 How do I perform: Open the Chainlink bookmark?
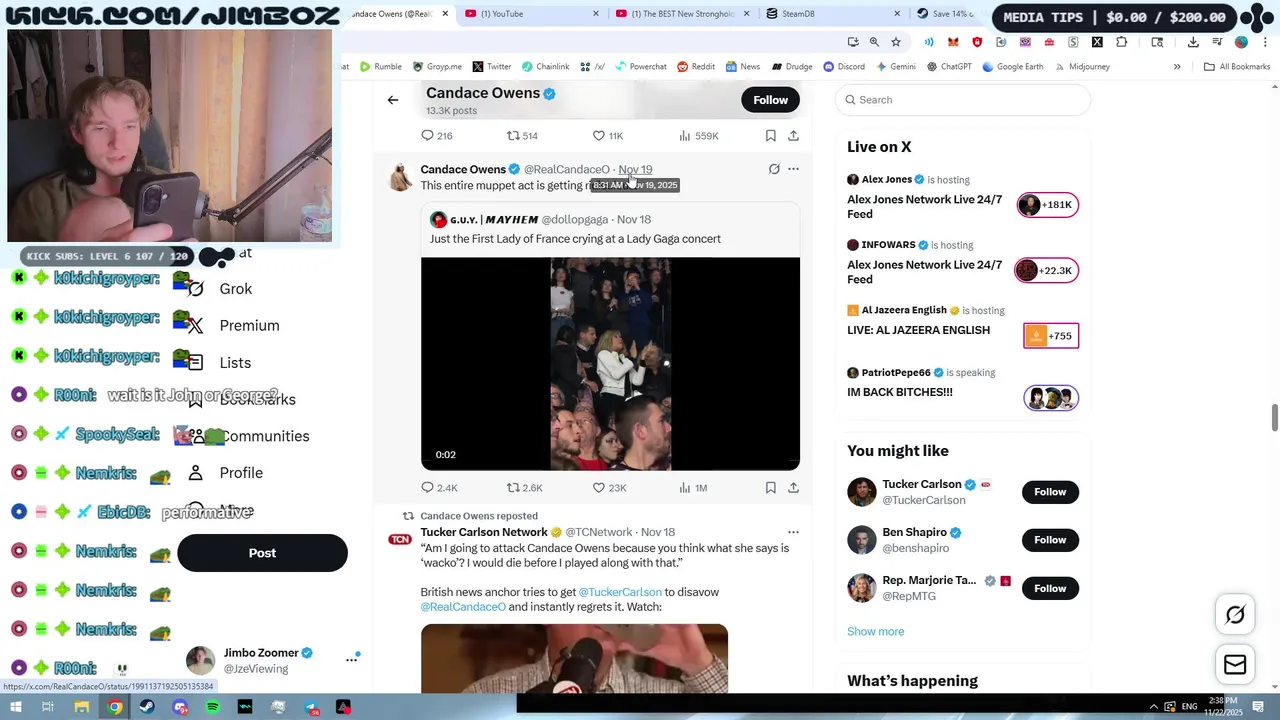[x=545, y=67]
